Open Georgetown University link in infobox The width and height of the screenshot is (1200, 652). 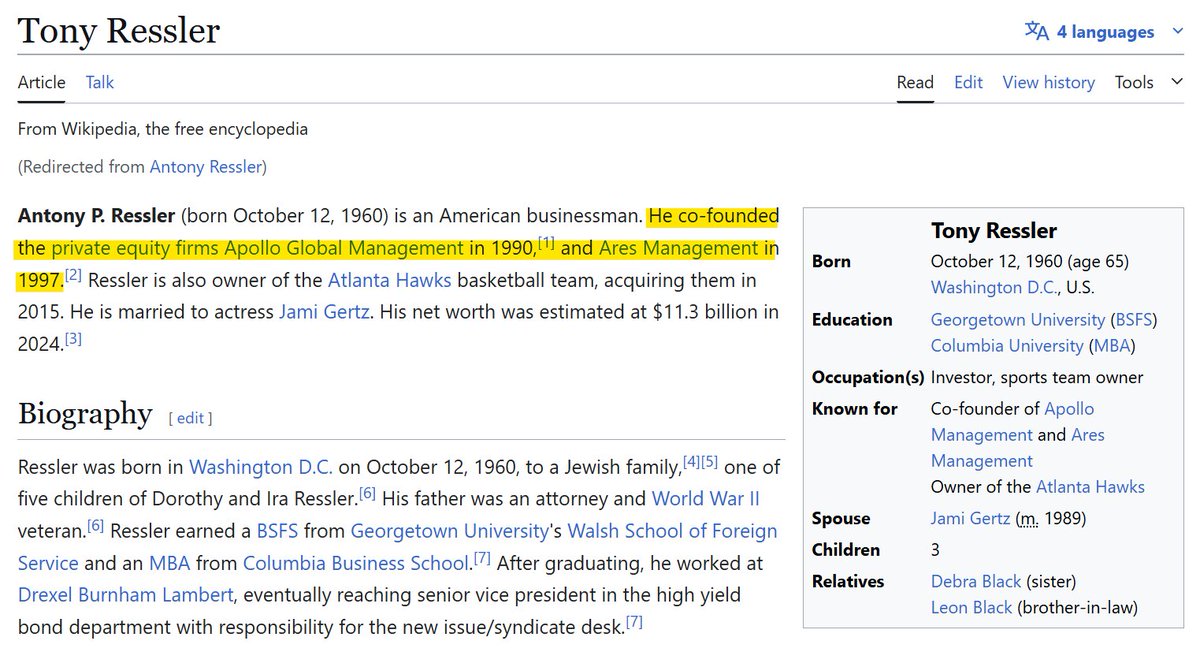tap(1017, 319)
